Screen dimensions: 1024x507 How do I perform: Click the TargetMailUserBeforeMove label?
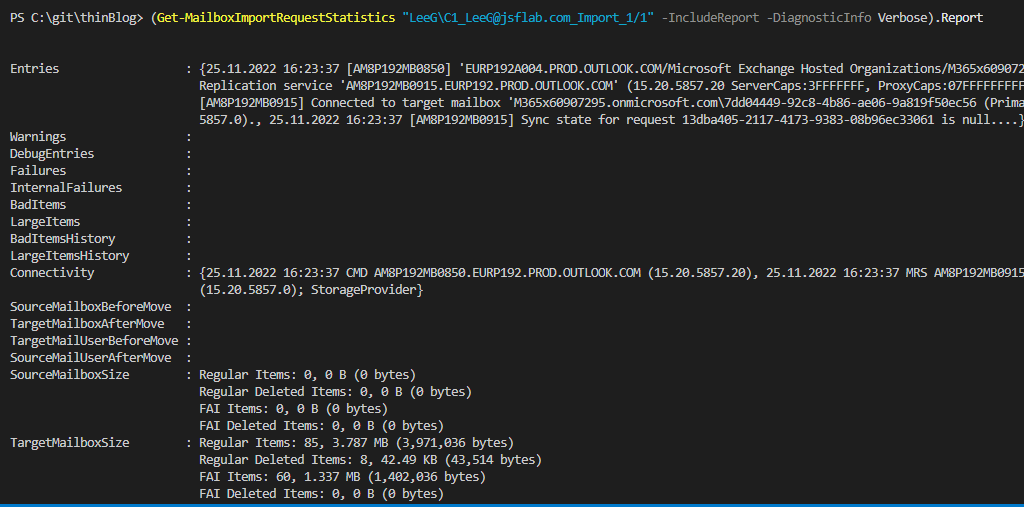coord(94,340)
